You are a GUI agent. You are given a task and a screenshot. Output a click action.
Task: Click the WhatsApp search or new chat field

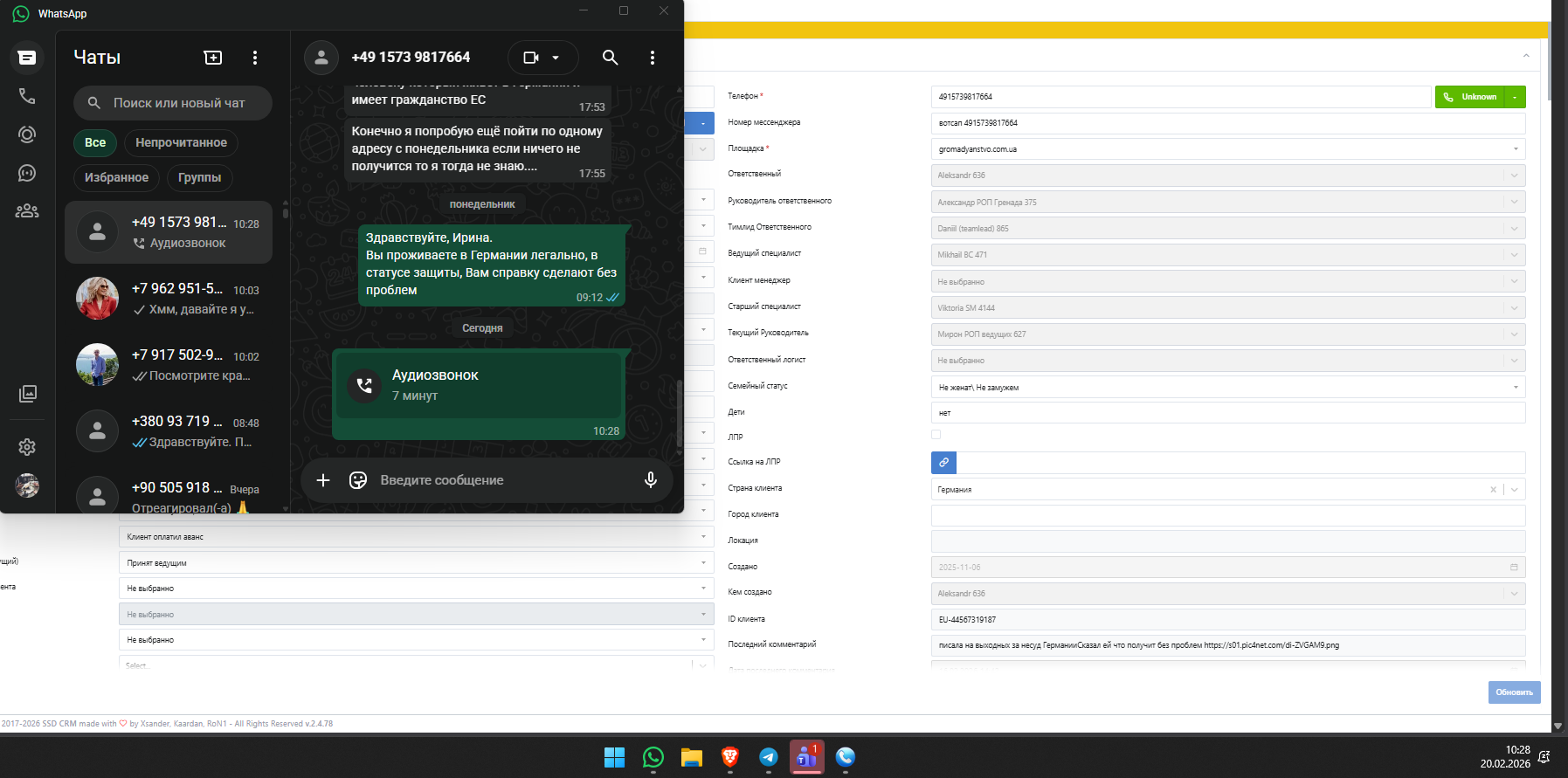pos(173,103)
